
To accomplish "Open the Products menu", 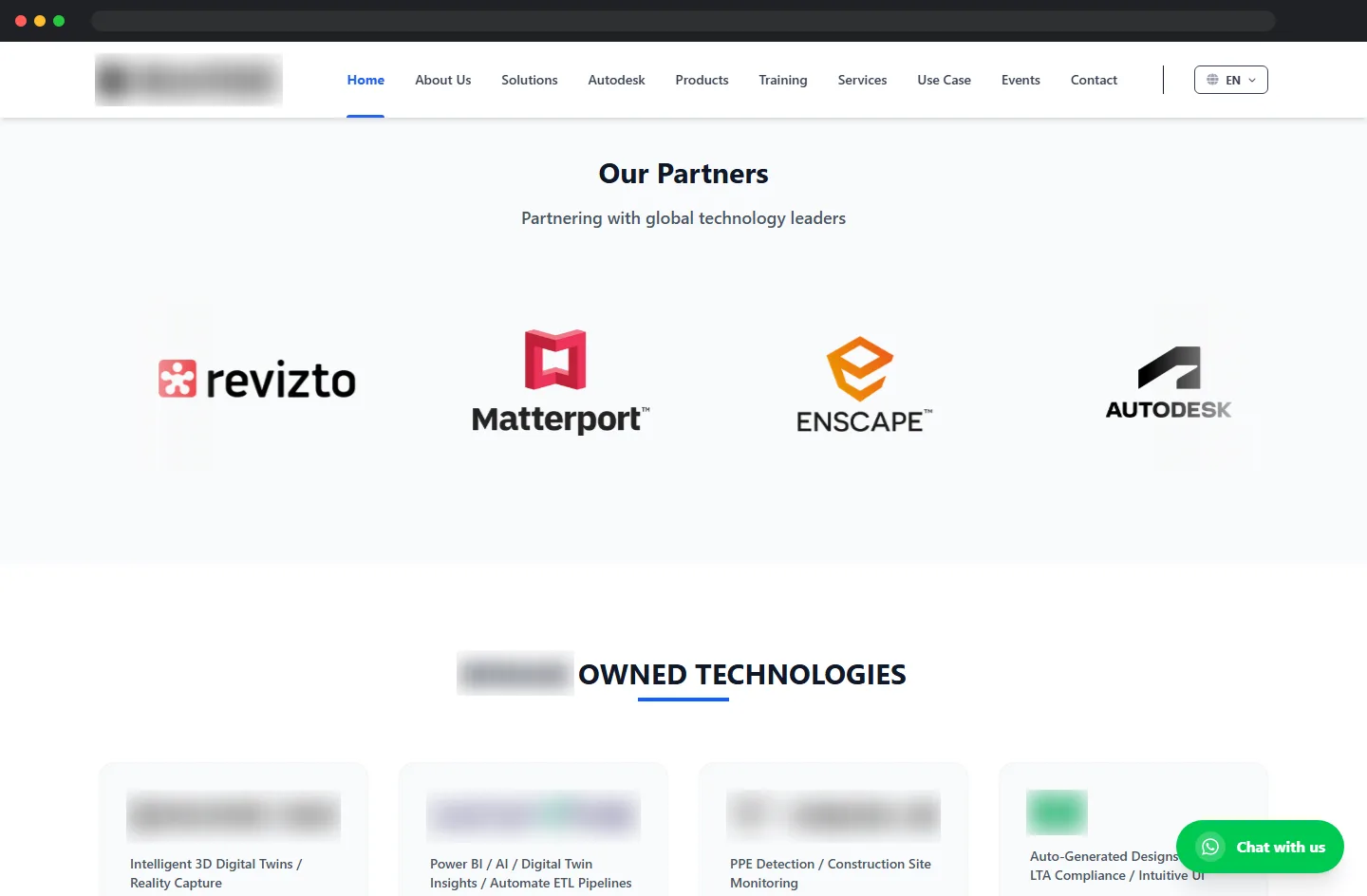I will 702,80.
